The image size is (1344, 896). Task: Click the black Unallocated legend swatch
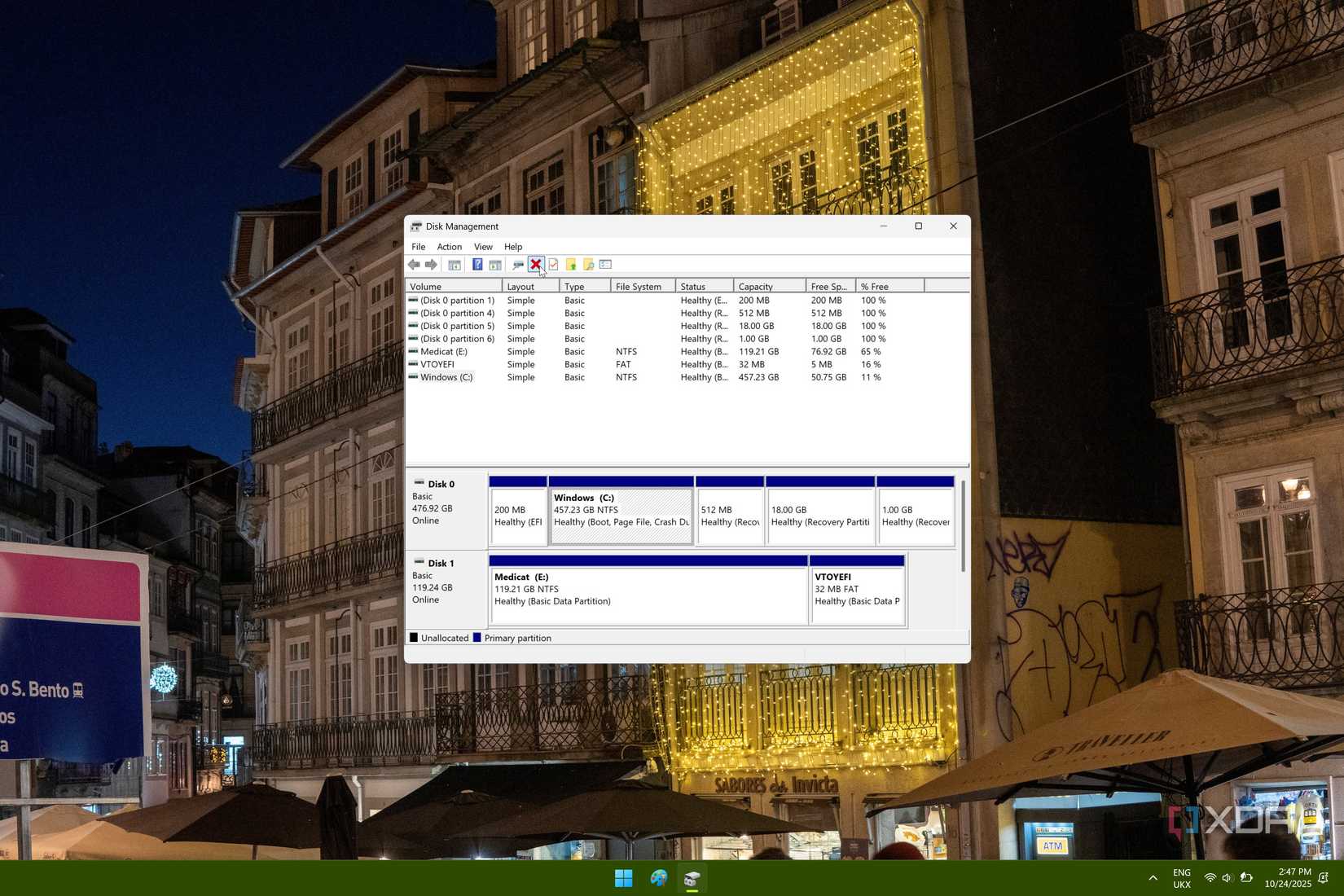[414, 638]
